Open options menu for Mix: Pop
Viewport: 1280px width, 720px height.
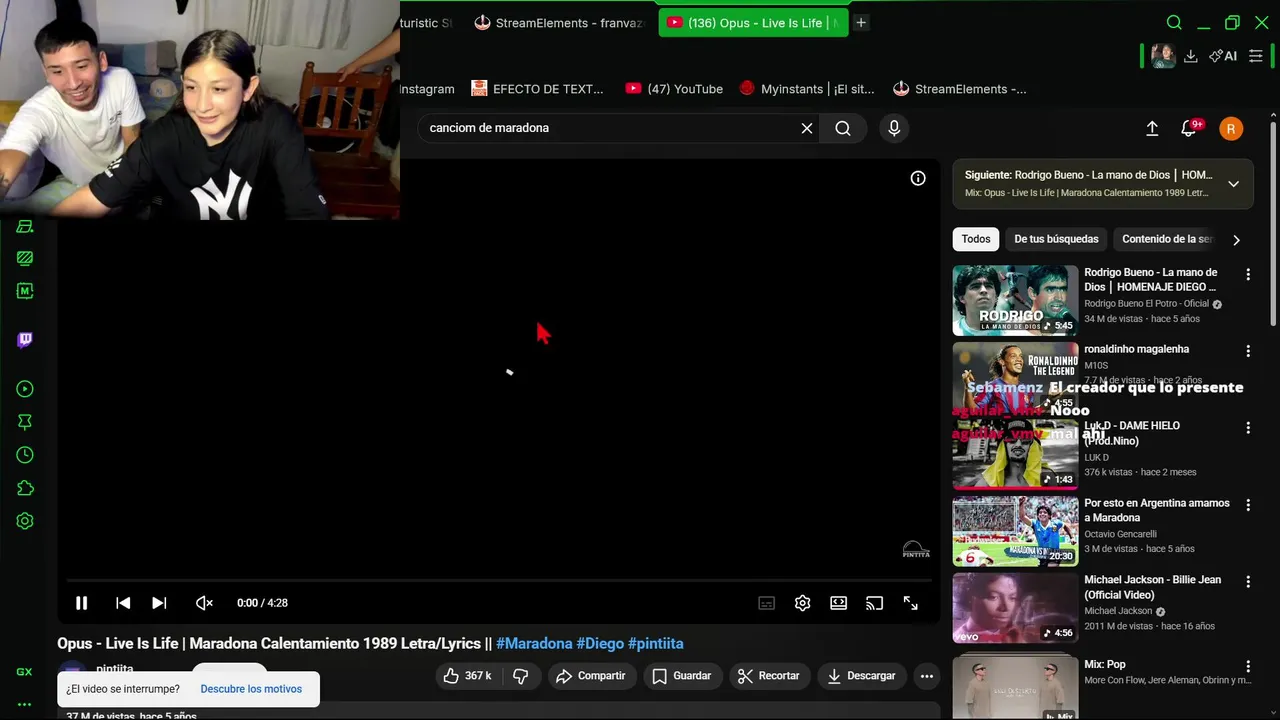1248,666
